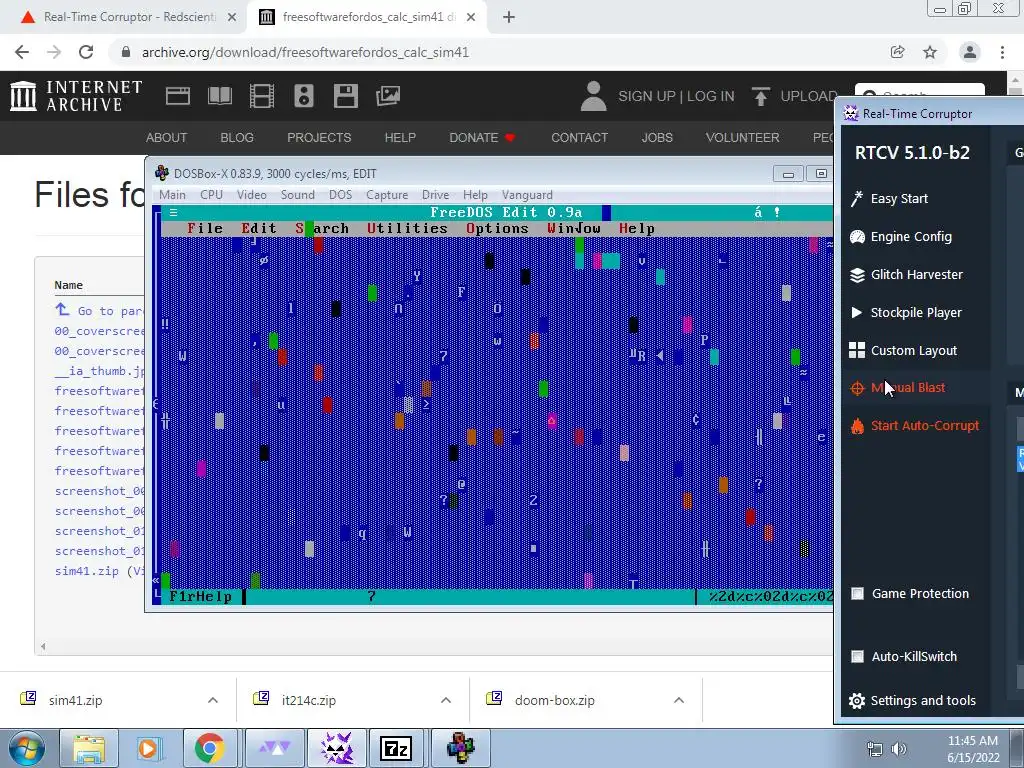Open PROJECTS page link

click(319, 138)
